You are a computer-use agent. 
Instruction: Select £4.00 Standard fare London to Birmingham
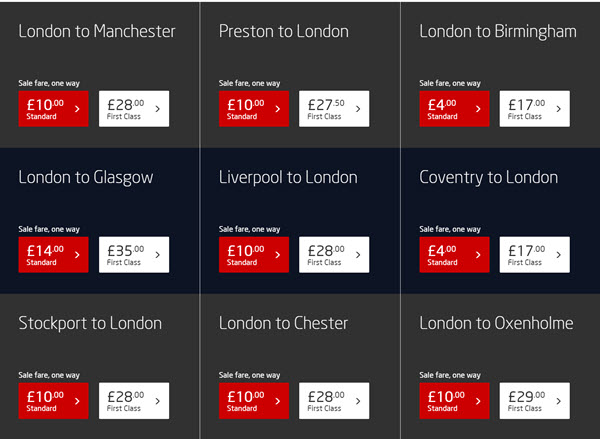click(x=454, y=109)
